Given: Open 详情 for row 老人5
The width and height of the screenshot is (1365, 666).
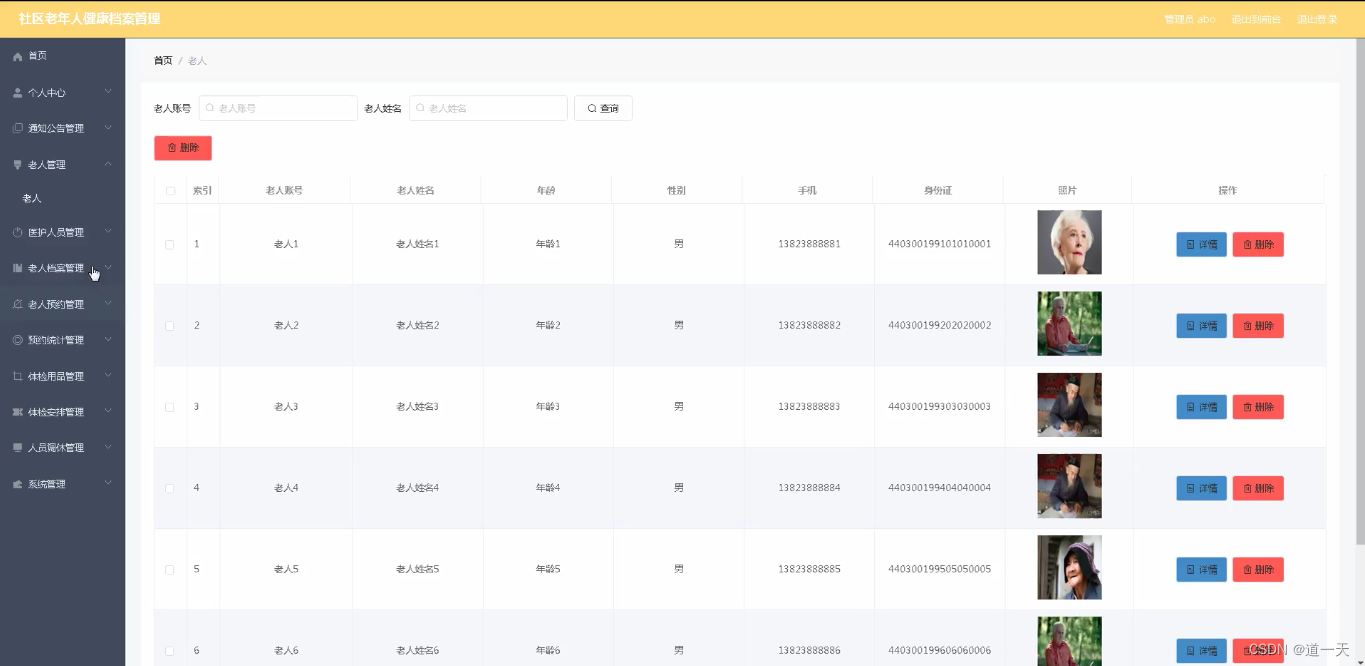Looking at the screenshot, I should coord(1201,570).
